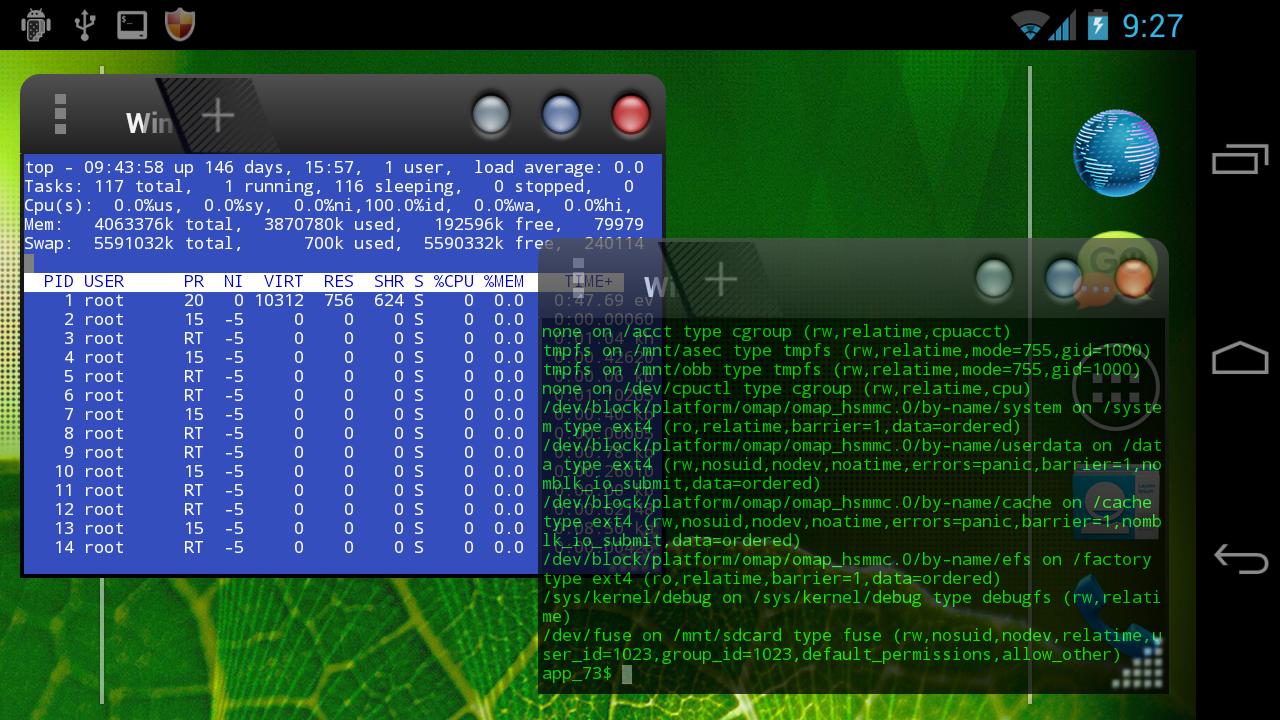Click the gray round button on the top window
Viewport: 1280px width, 720px height.
point(490,115)
